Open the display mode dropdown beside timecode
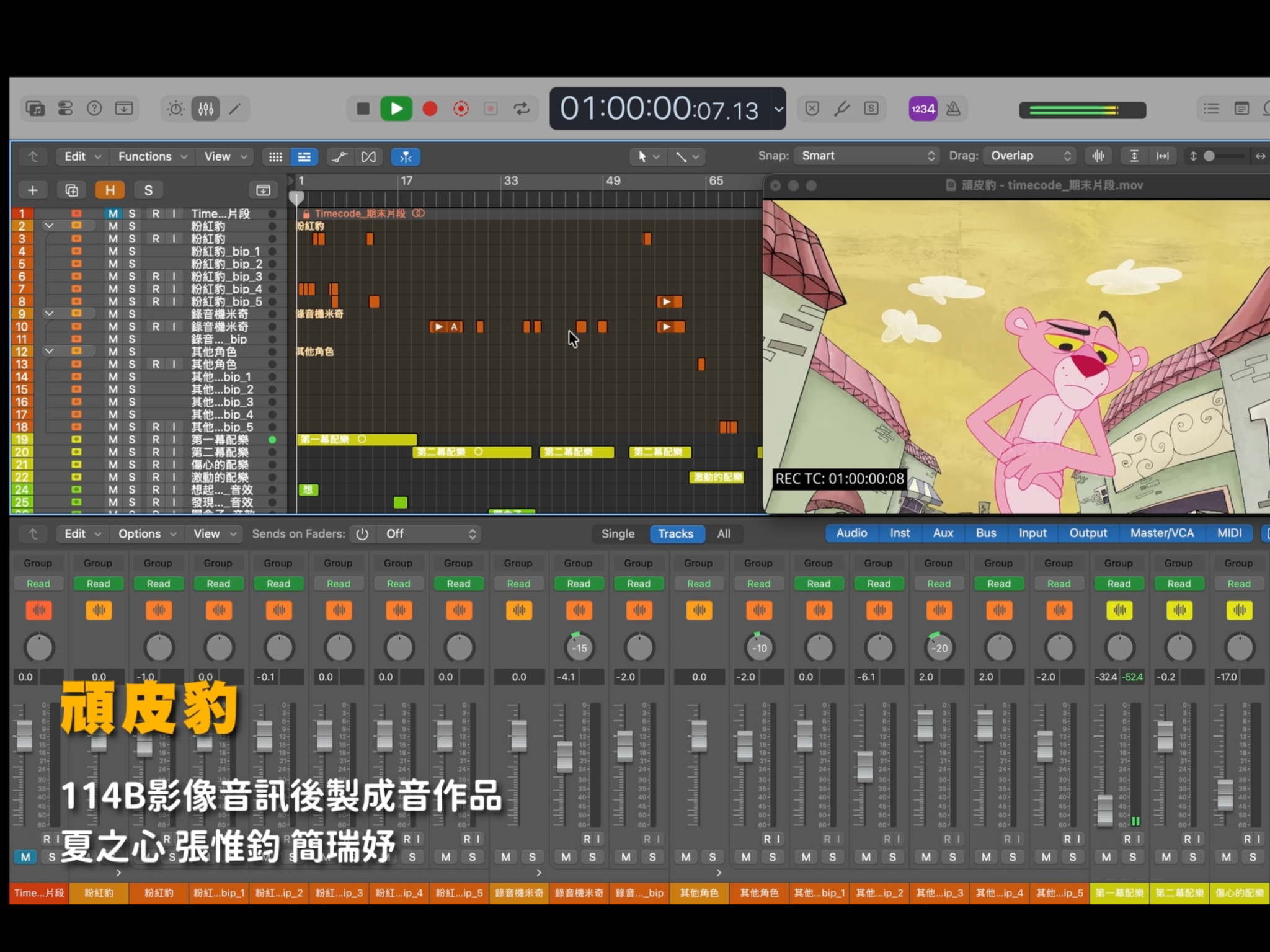1270x952 pixels. [778, 109]
